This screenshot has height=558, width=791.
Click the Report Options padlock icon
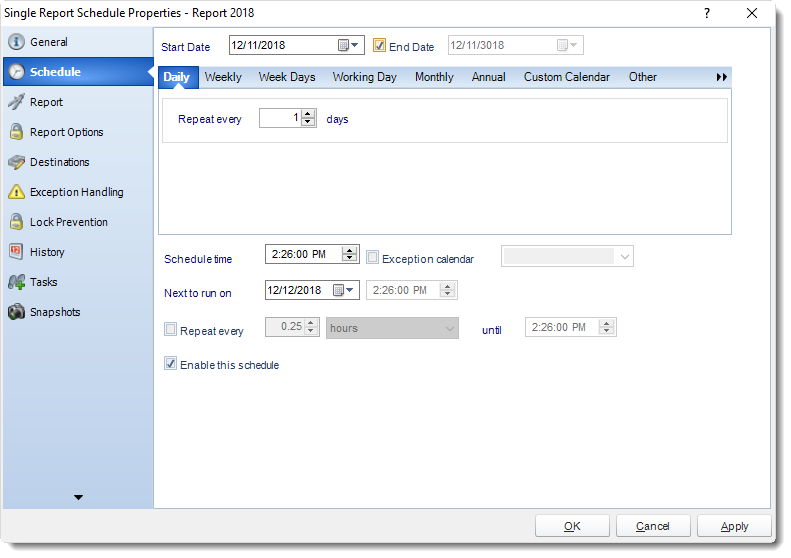(x=16, y=132)
